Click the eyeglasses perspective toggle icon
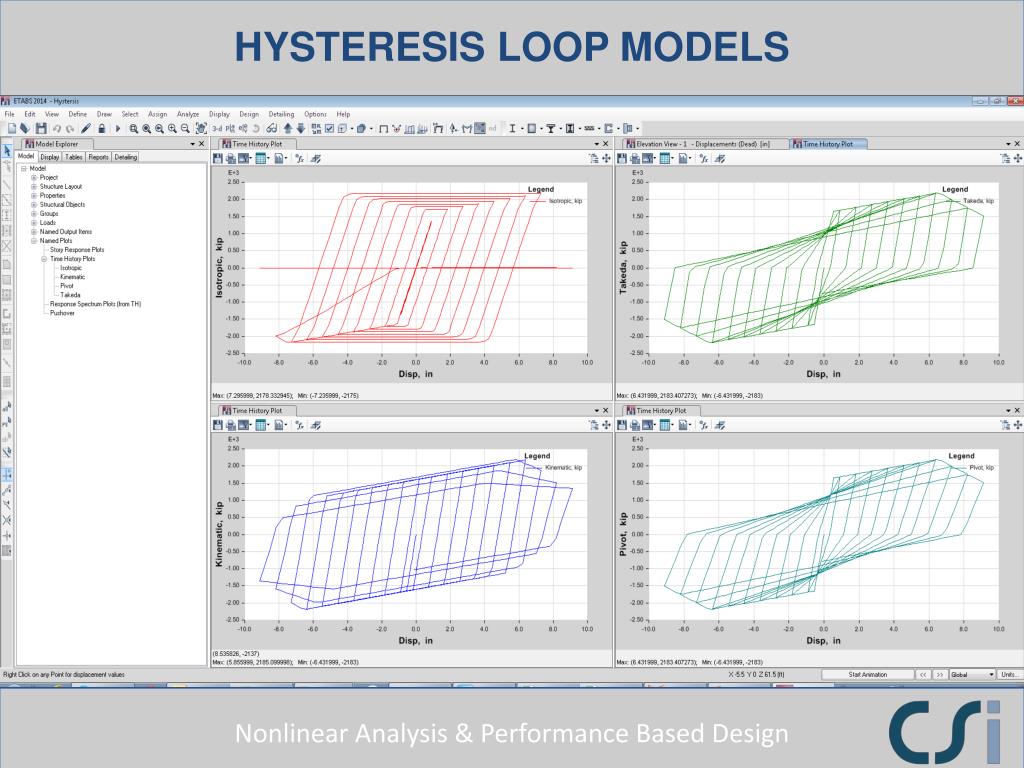Image resolution: width=1024 pixels, height=768 pixels. click(x=271, y=129)
